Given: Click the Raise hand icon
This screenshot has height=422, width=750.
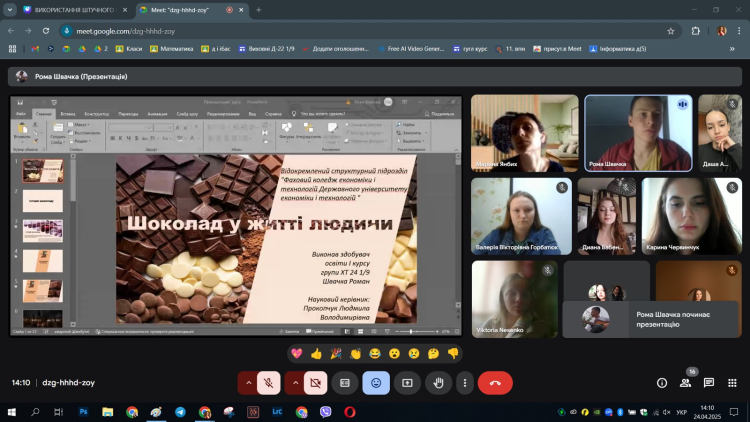Looking at the screenshot, I should tap(437, 382).
